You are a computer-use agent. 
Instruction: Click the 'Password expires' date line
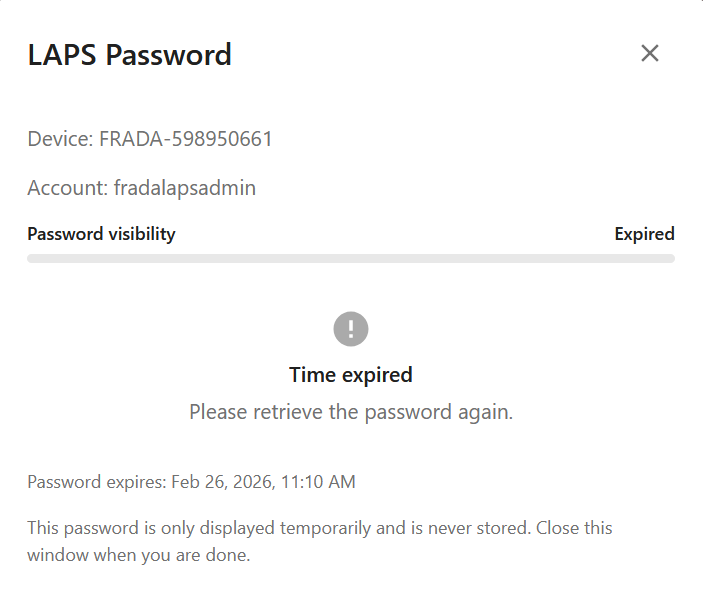pyautogui.click(x=191, y=482)
